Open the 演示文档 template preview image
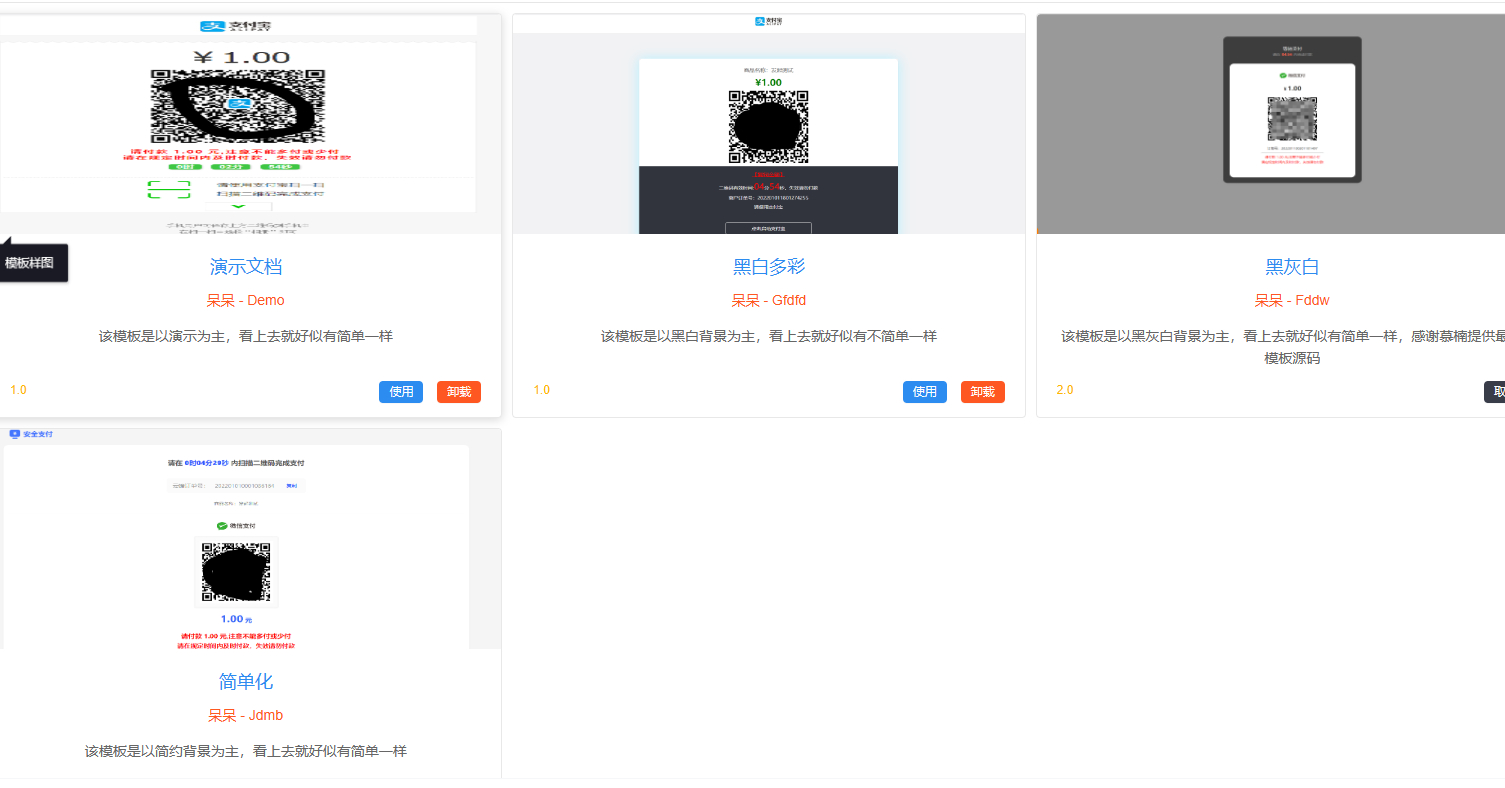This screenshot has width=1505, height=788. 250,124
